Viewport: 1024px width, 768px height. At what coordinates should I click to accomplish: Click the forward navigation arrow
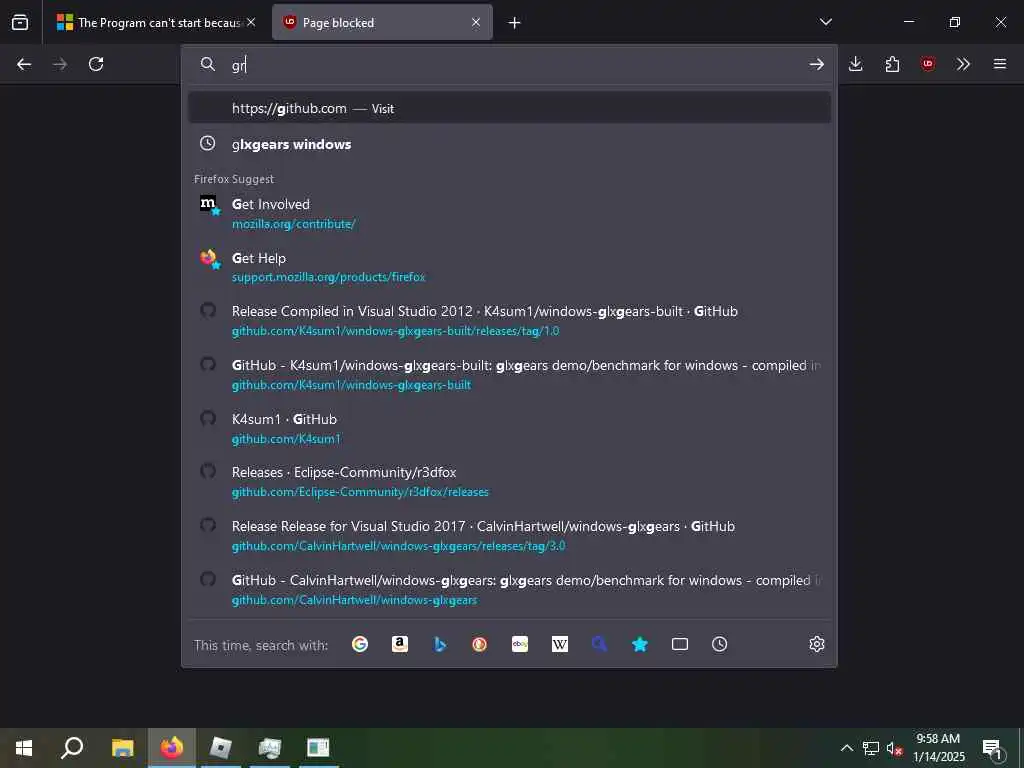[x=60, y=64]
